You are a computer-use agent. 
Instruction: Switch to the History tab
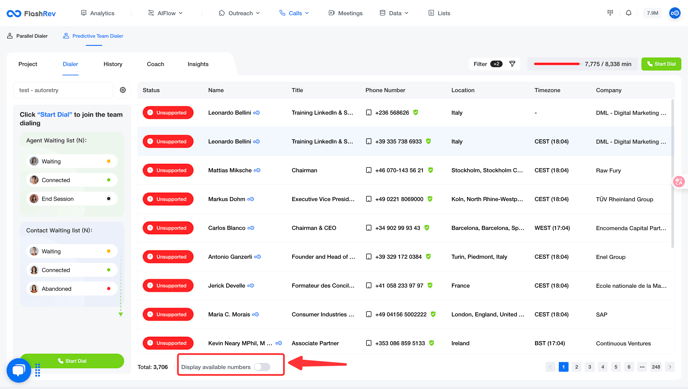(113, 64)
